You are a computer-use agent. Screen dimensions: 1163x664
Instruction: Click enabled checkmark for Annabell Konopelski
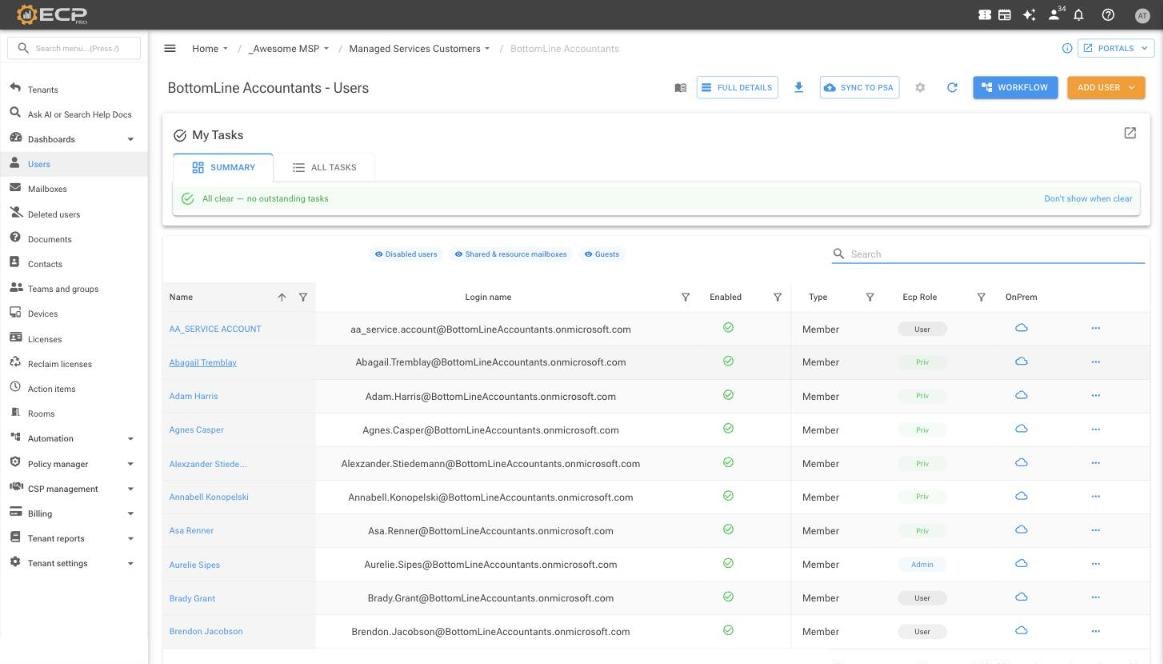(x=728, y=496)
